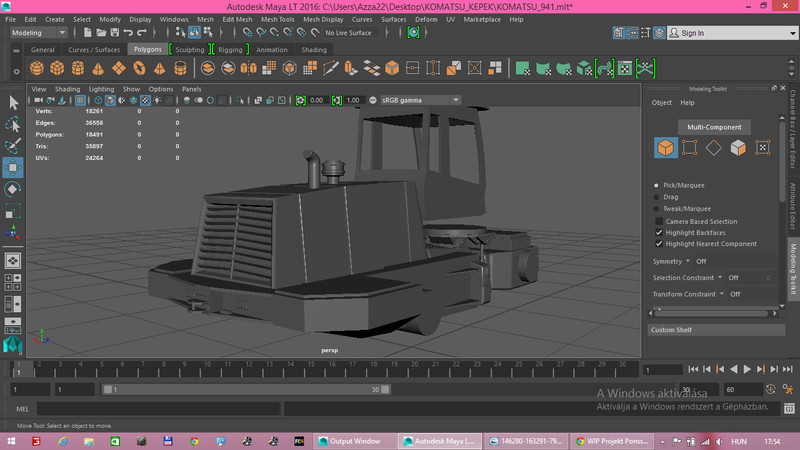
Task: Click the HUN language indicator in tray
Action: click(739, 441)
